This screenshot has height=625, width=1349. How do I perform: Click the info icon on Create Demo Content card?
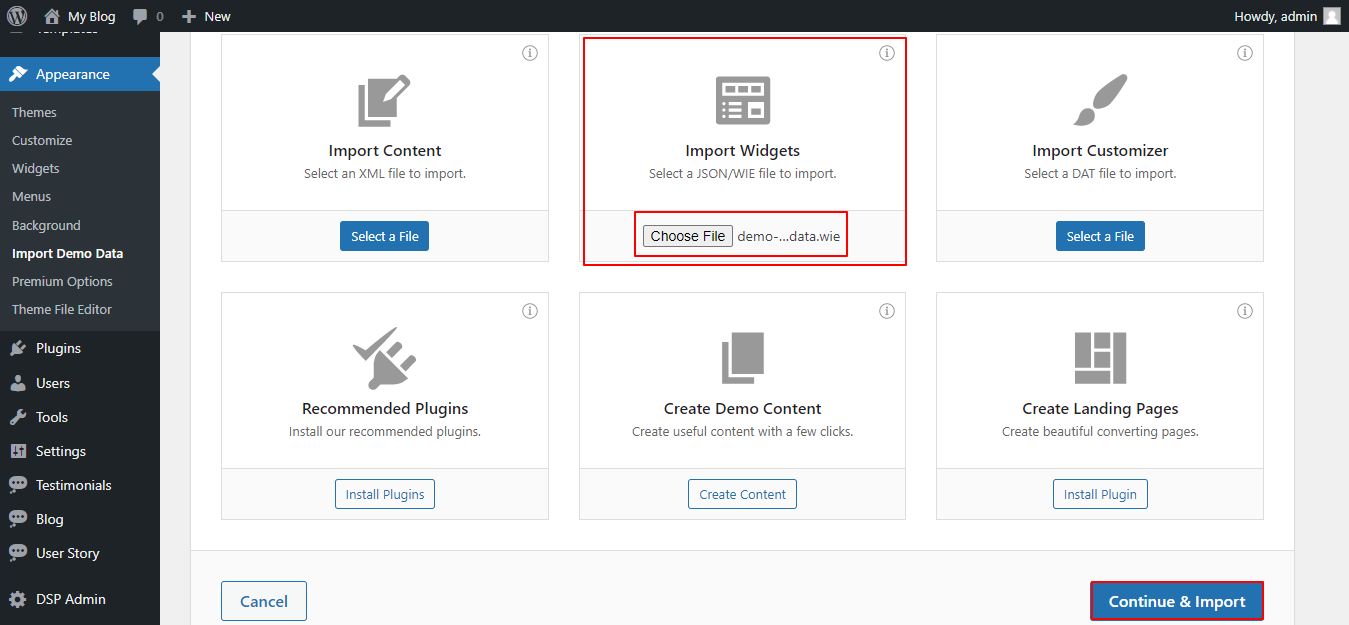tap(887, 311)
